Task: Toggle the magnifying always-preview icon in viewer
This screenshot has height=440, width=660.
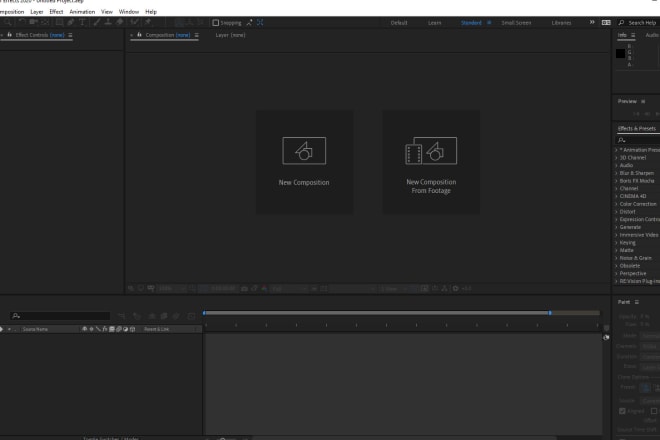Action: (x=131, y=288)
